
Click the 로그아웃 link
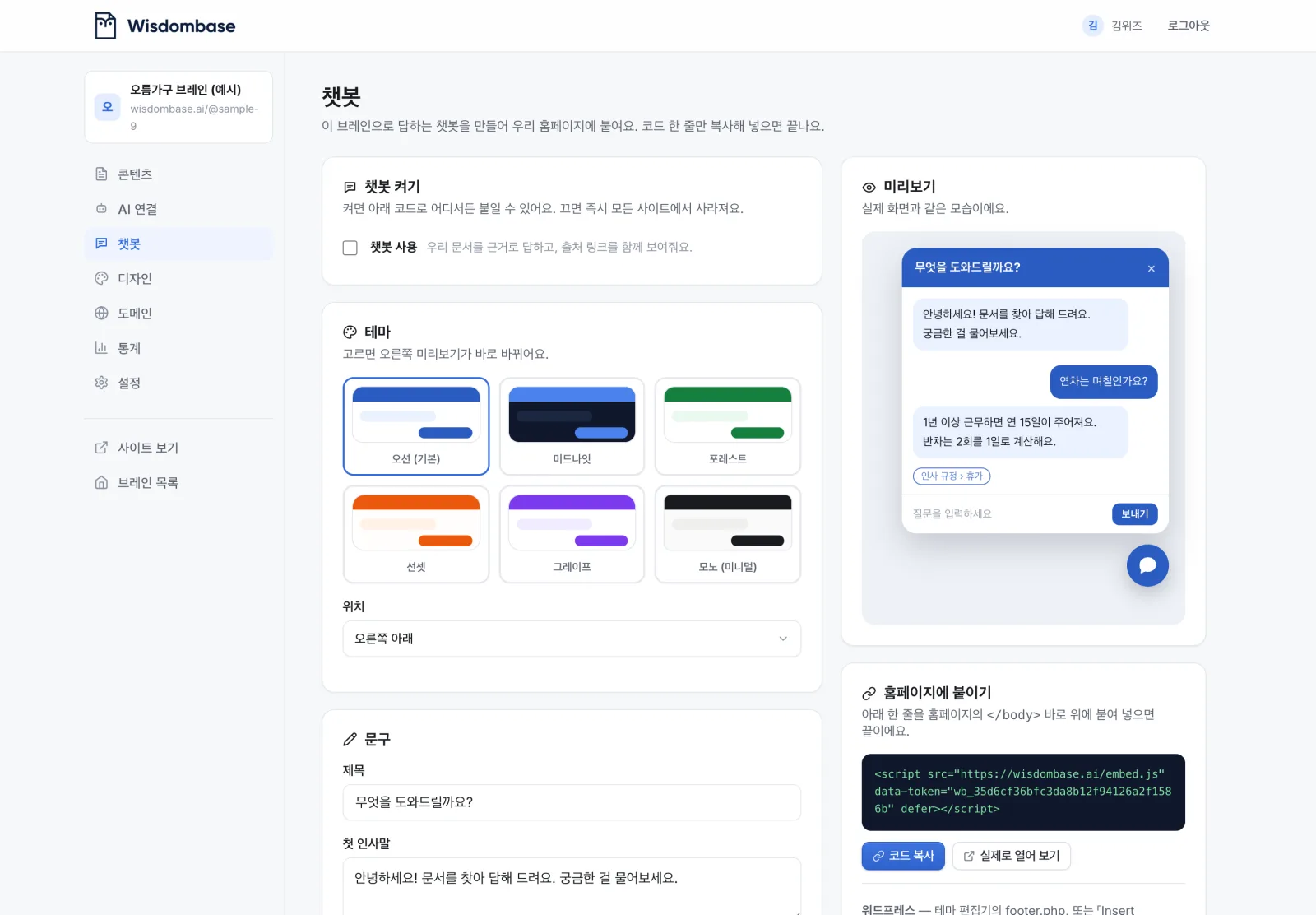[x=1189, y=26]
